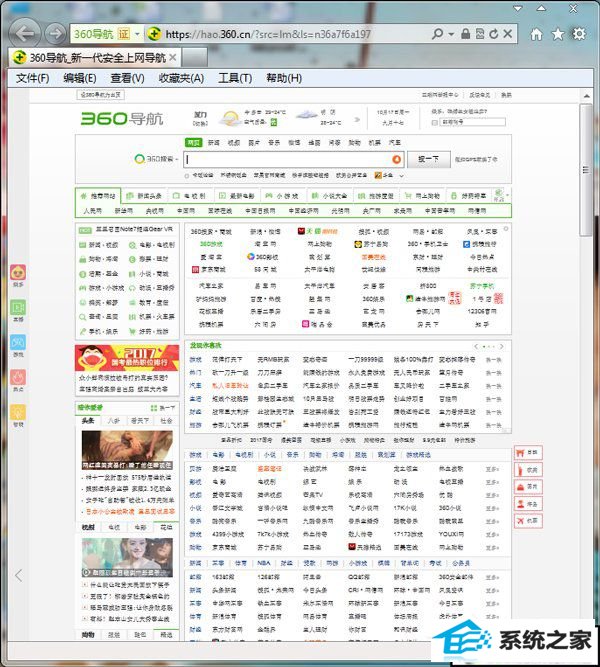Click the yellow lightbulb icon in left sidebar
This screenshot has height=667, width=600.
pos(18,412)
